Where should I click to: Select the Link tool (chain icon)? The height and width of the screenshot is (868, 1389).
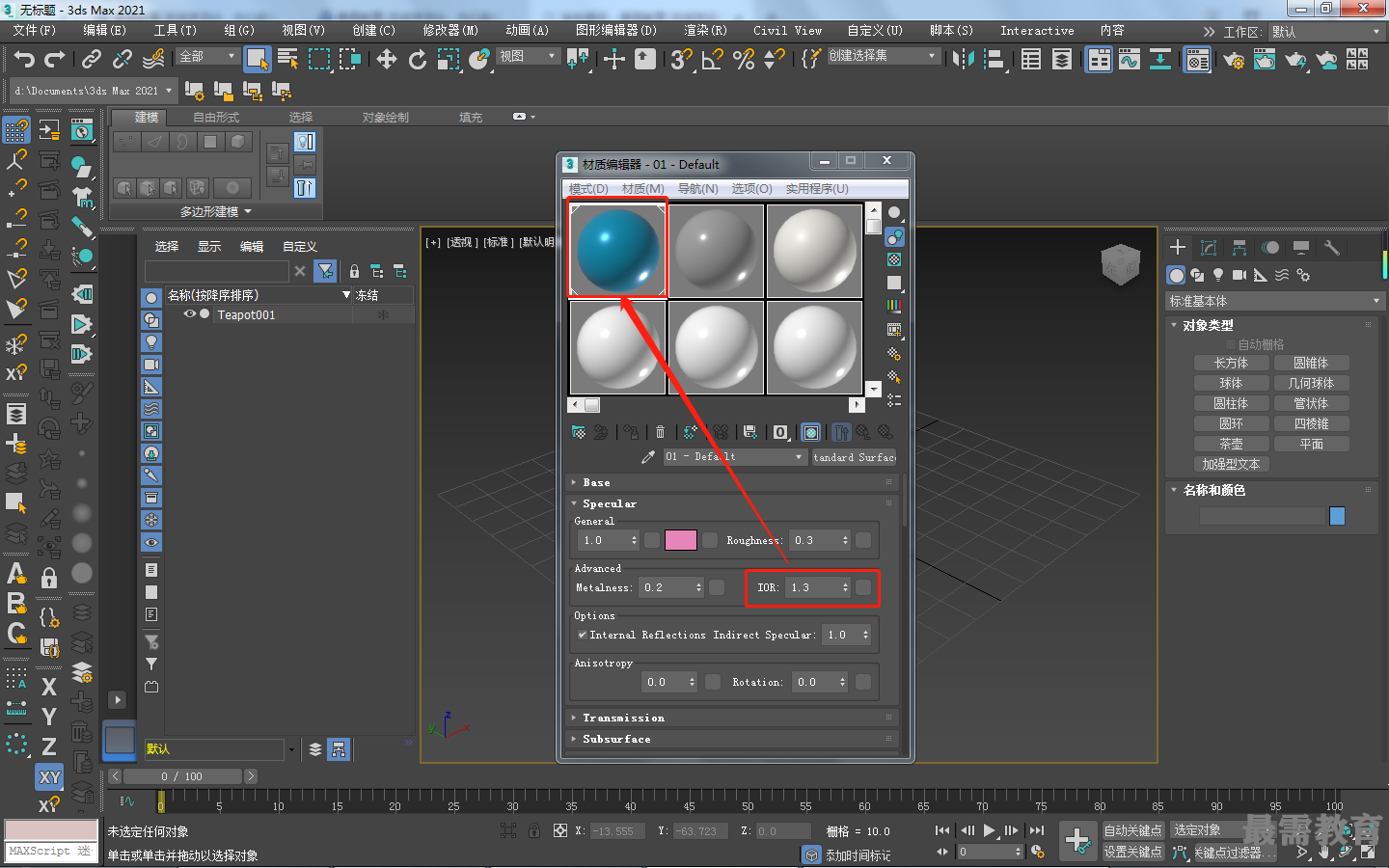click(92, 60)
